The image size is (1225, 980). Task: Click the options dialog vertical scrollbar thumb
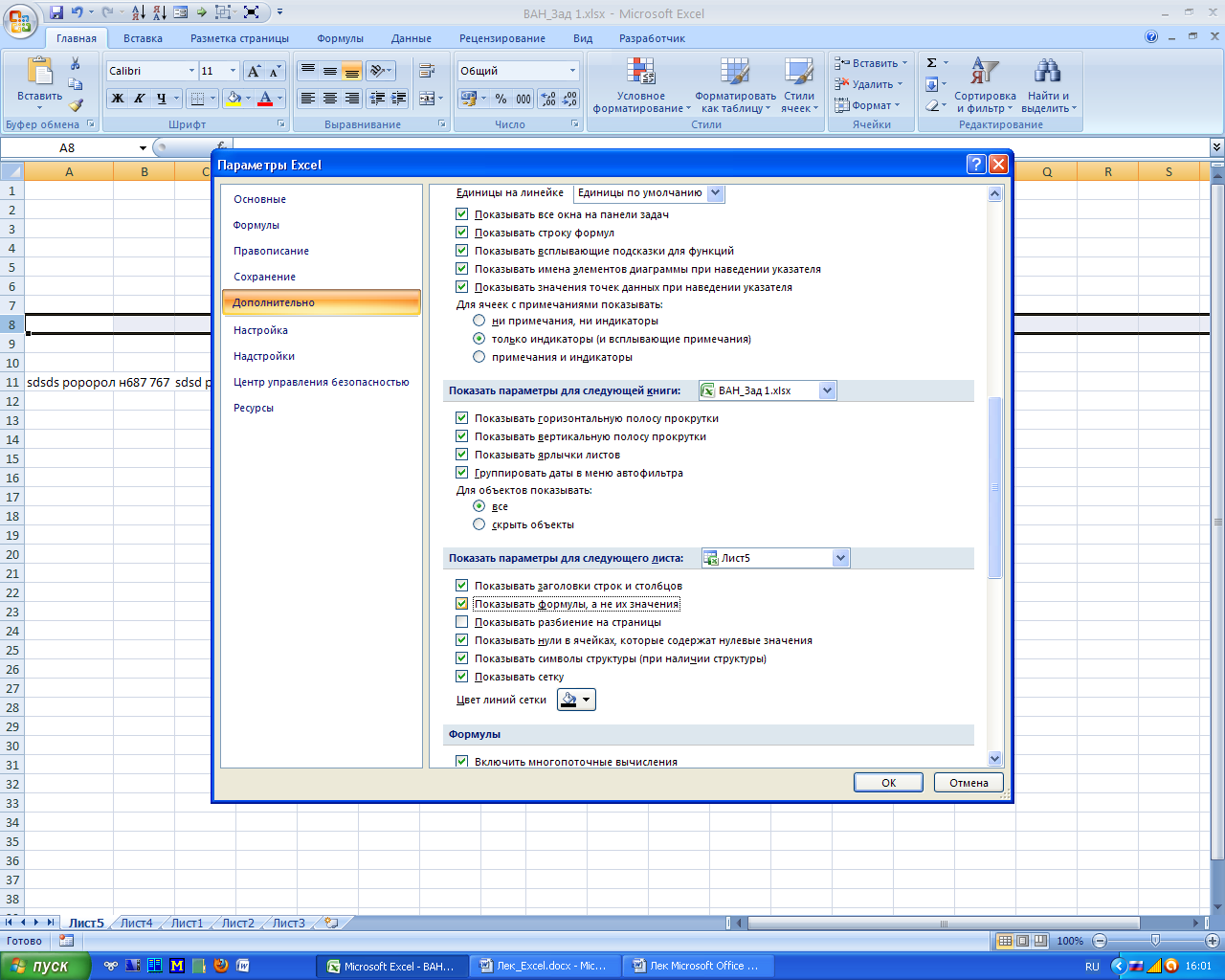click(994, 487)
